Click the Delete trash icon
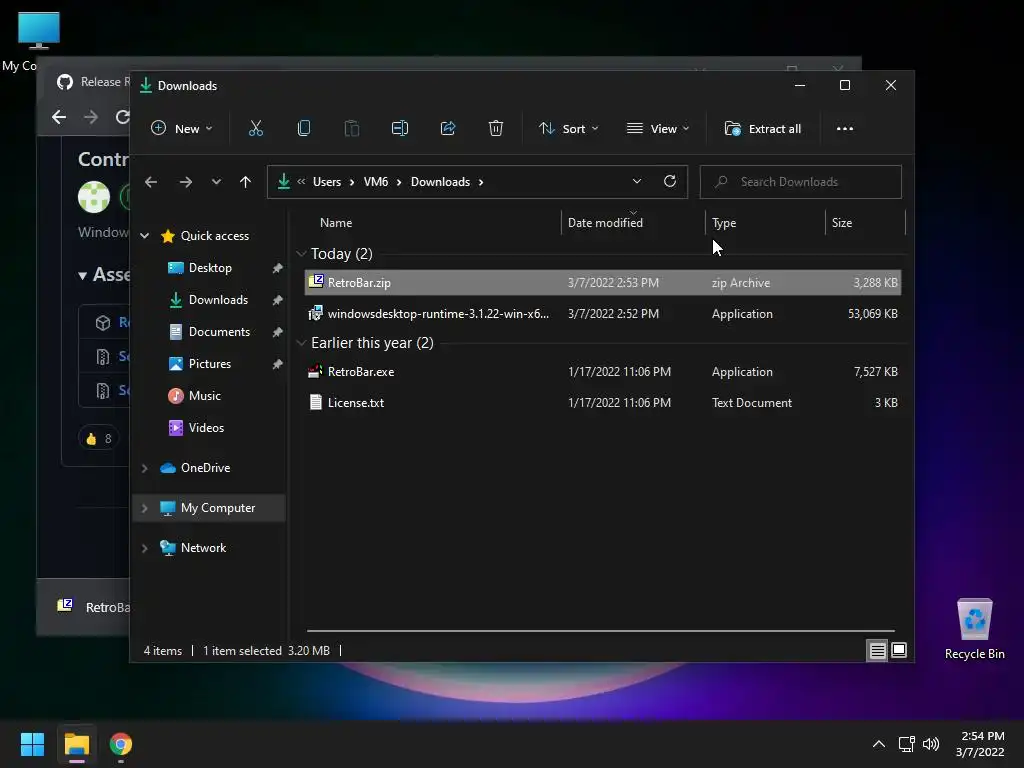The width and height of the screenshot is (1024, 768). tap(496, 129)
